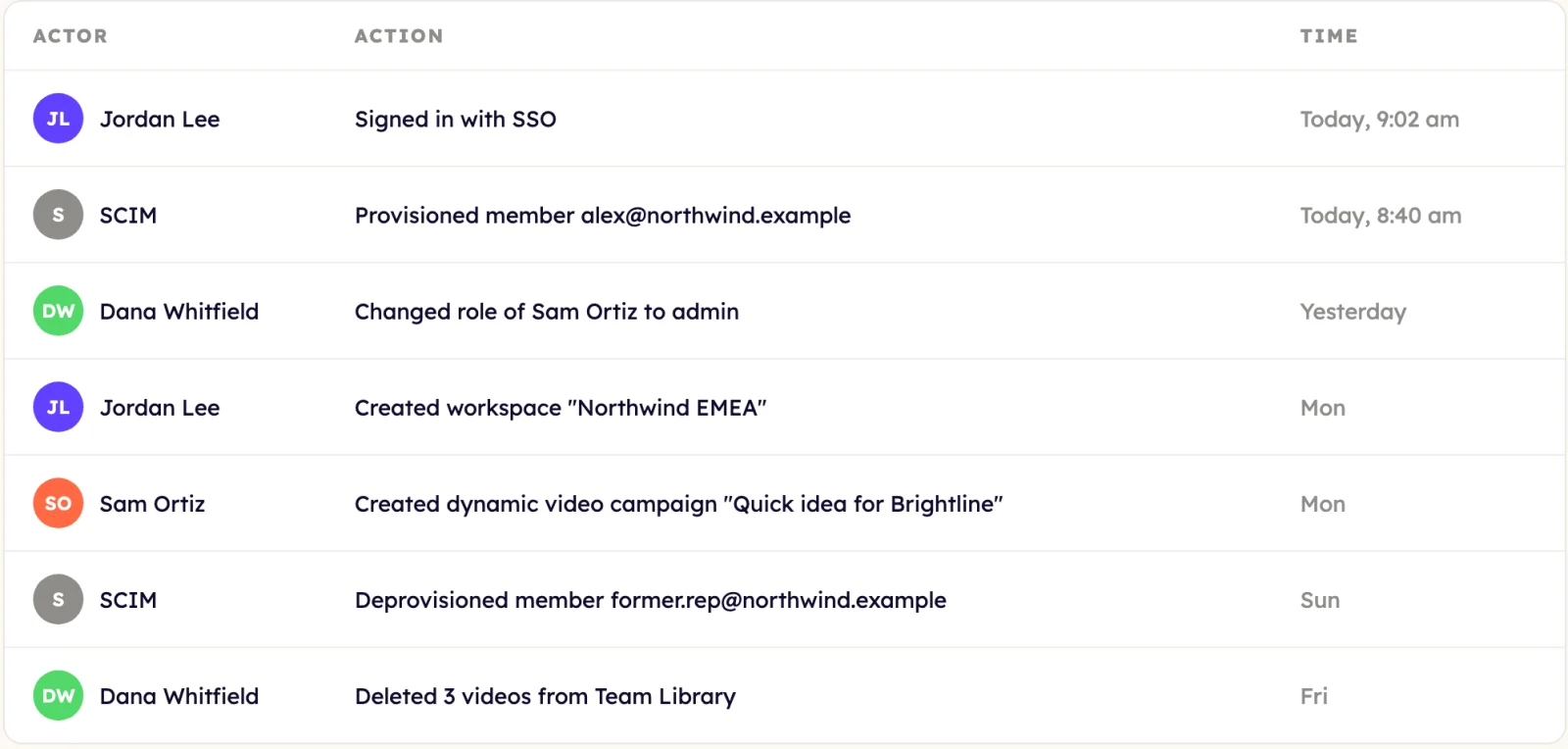
Task: Select the SCIM actor name in the Provisioned row
Action: [x=128, y=215]
